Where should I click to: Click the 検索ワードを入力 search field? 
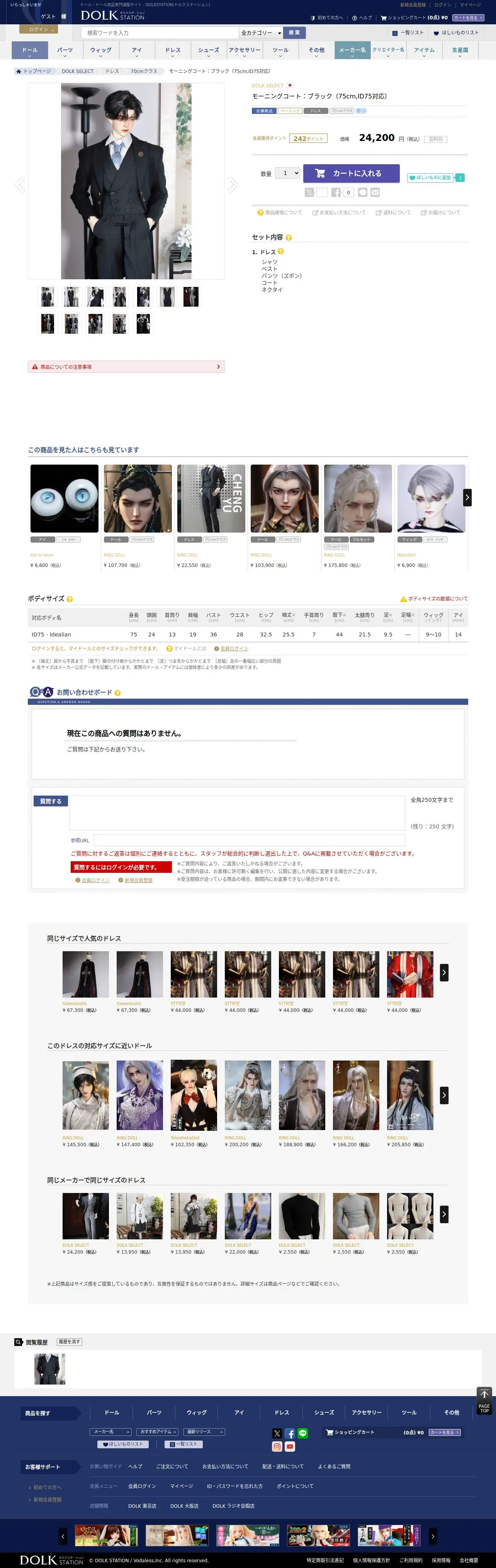click(160, 33)
